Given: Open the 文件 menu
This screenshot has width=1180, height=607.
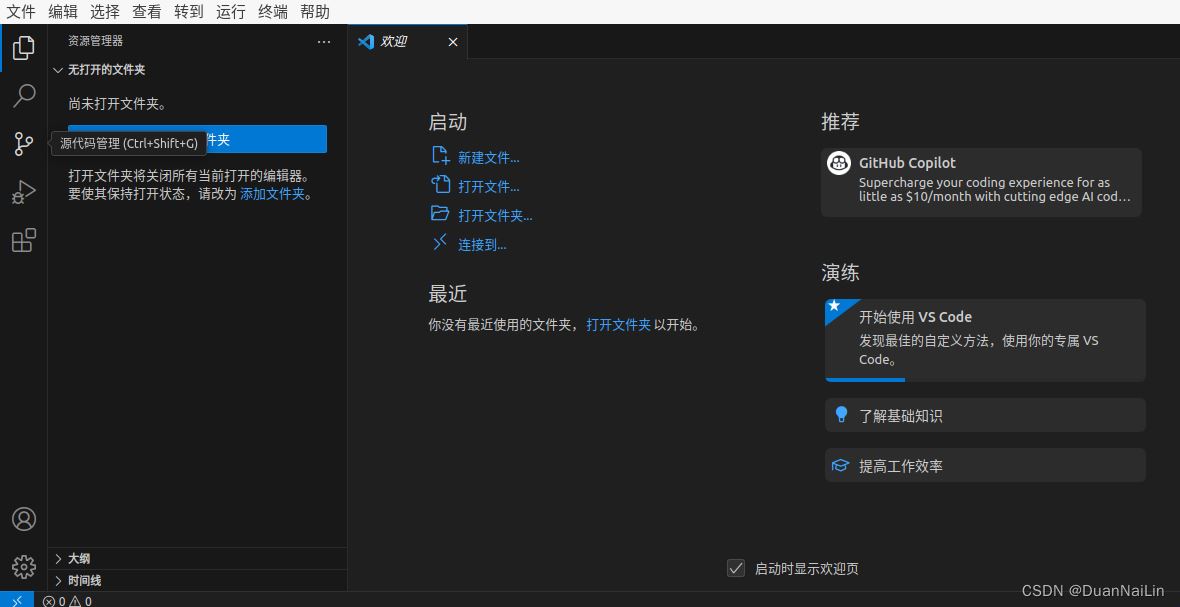Looking at the screenshot, I should 21,12.
